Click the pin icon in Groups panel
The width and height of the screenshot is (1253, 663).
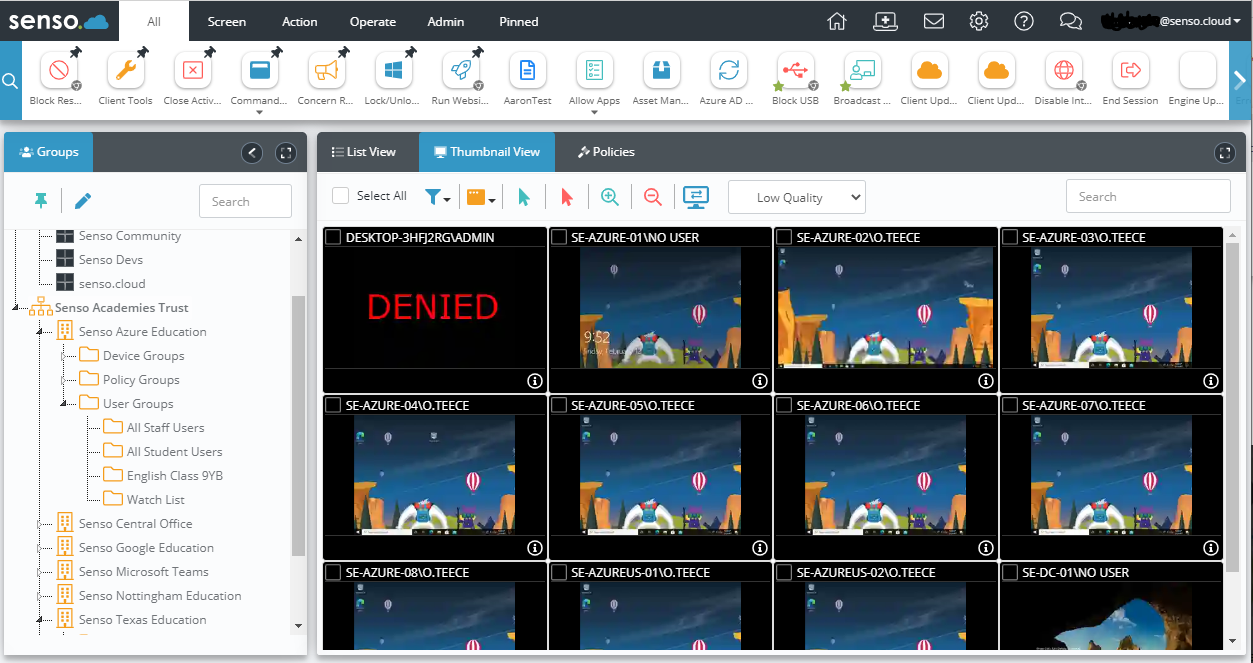tap(41, 201)
